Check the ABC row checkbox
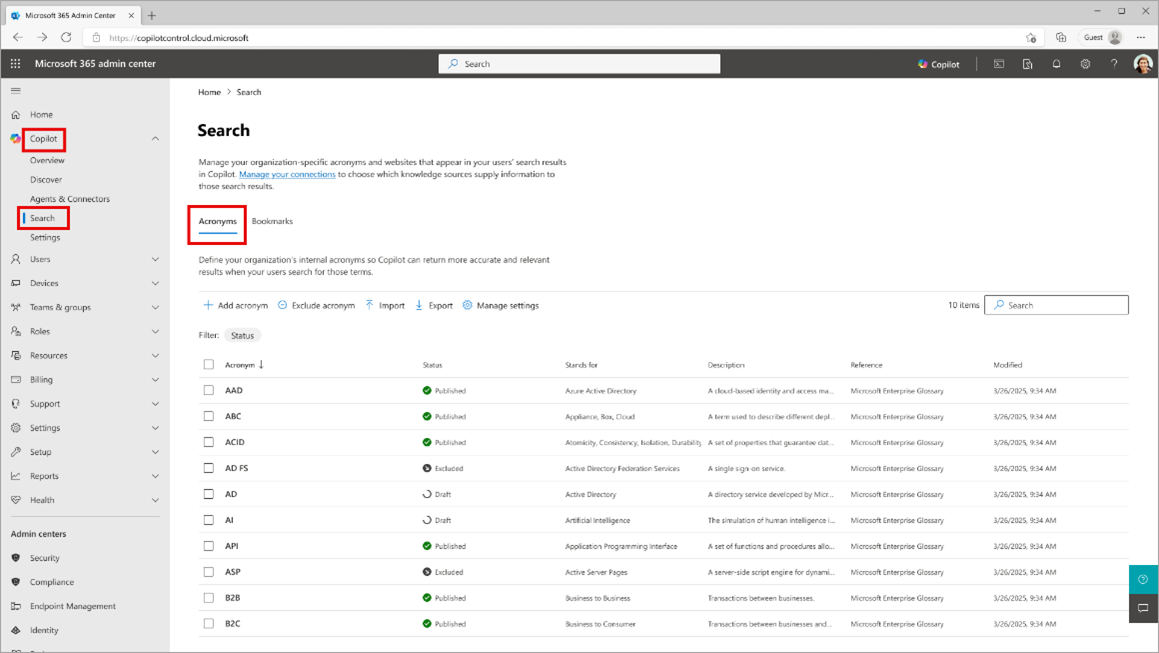Image resolution: width=1159 pixels, height=653 pixels. pyautogui.click(x=208, y=416)
